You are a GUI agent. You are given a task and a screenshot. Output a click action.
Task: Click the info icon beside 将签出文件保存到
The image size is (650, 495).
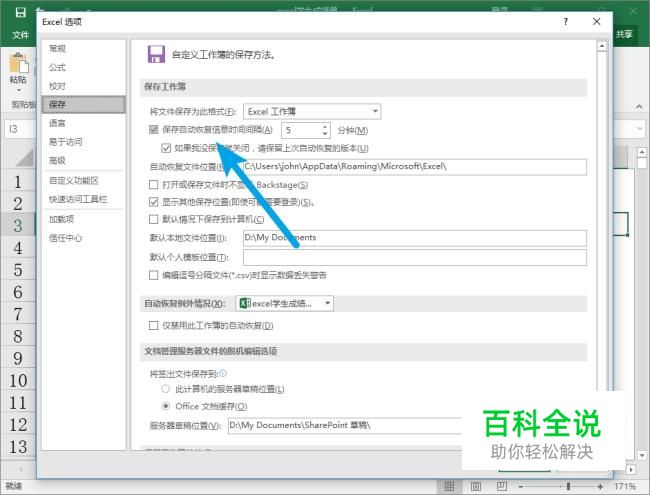point(223,373)
